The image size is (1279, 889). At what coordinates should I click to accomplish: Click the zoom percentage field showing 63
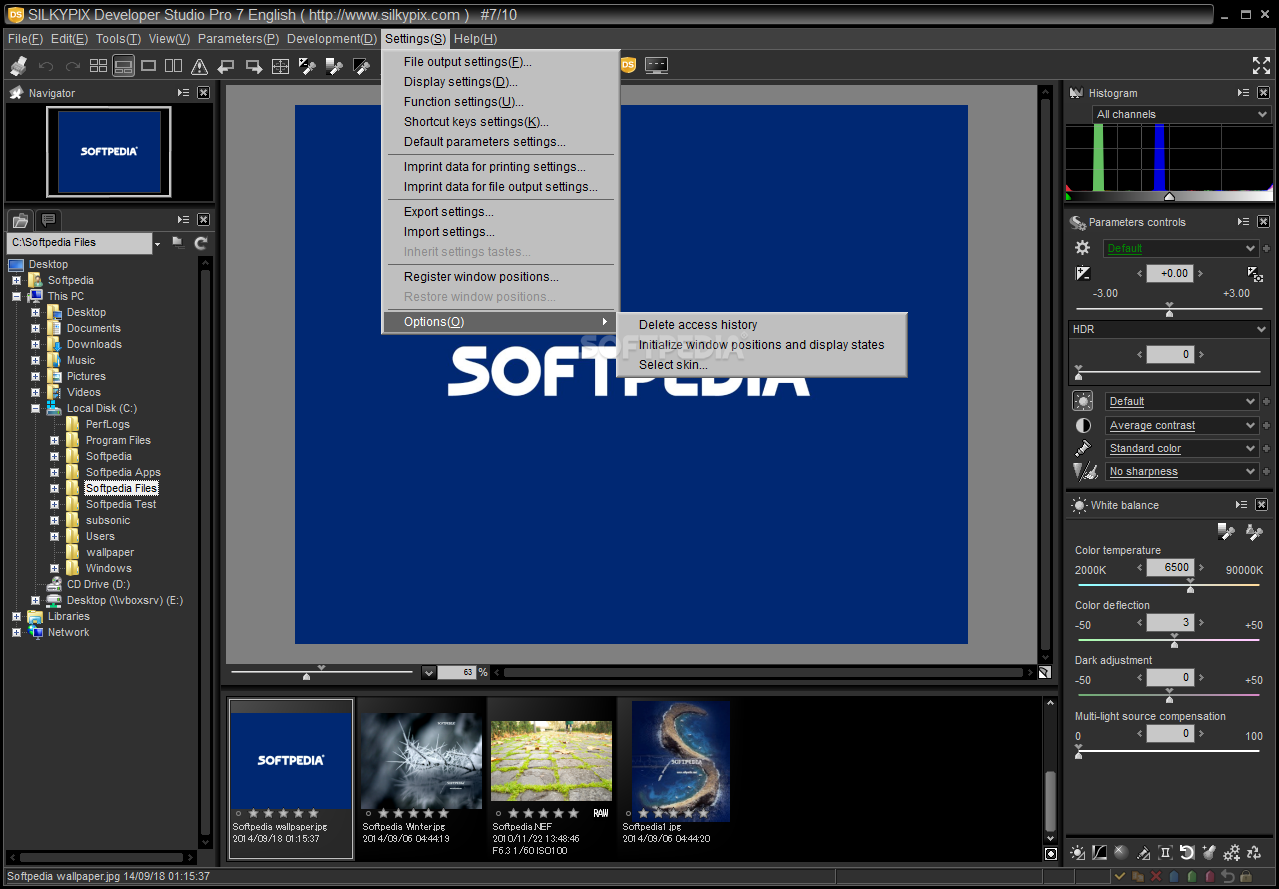(x=456, y=673)
